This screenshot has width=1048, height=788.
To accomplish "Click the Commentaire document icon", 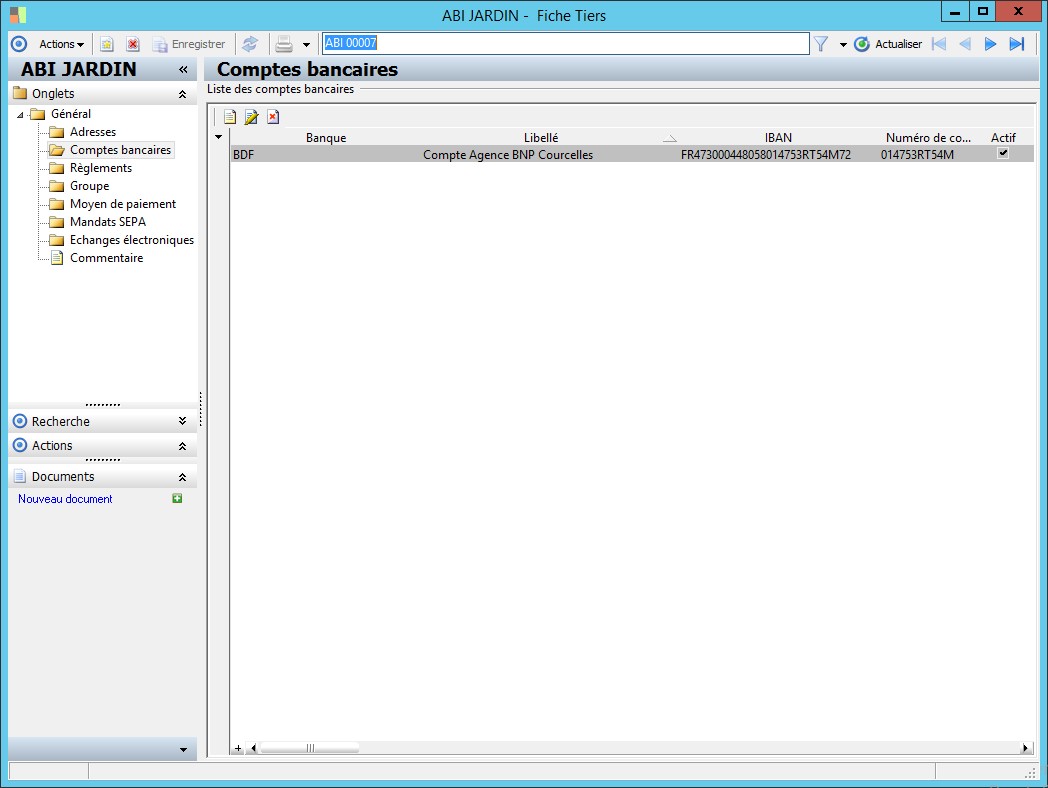I will point(57,258).
